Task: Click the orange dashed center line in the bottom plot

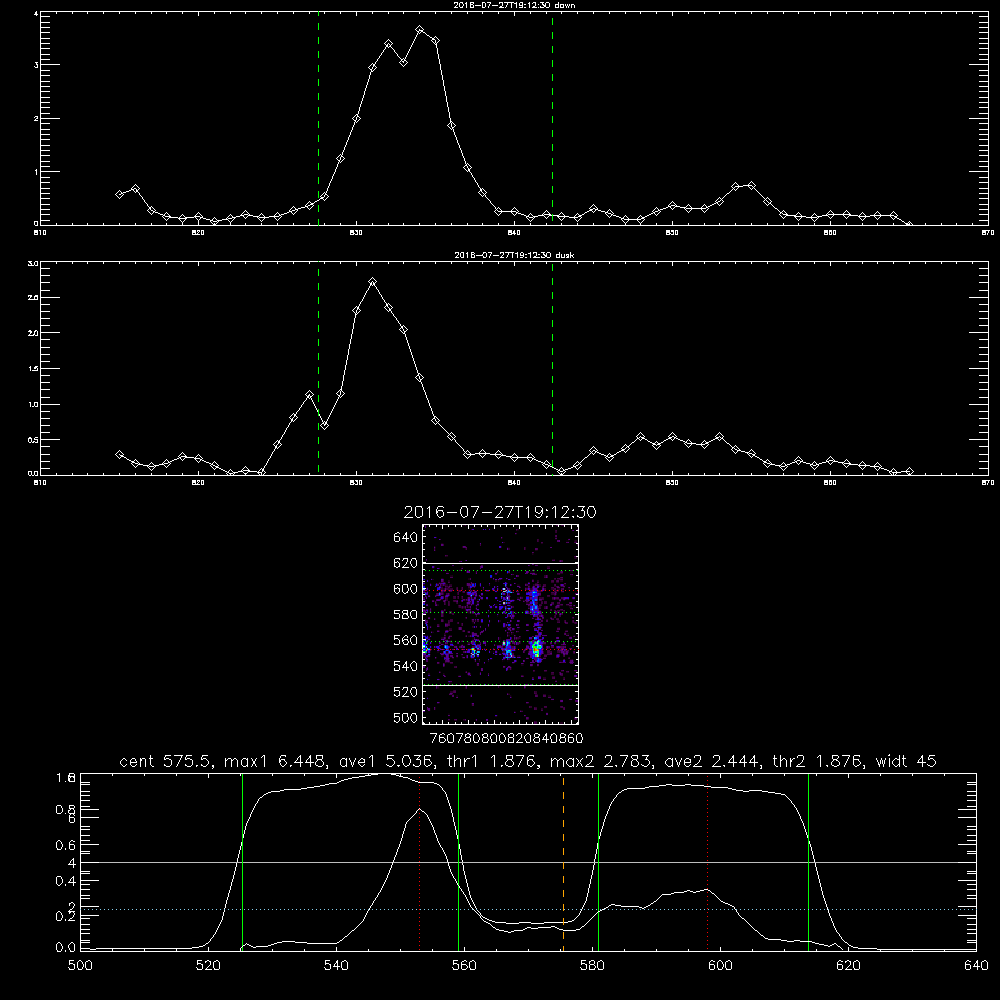Action: click(x=563, y=862)
